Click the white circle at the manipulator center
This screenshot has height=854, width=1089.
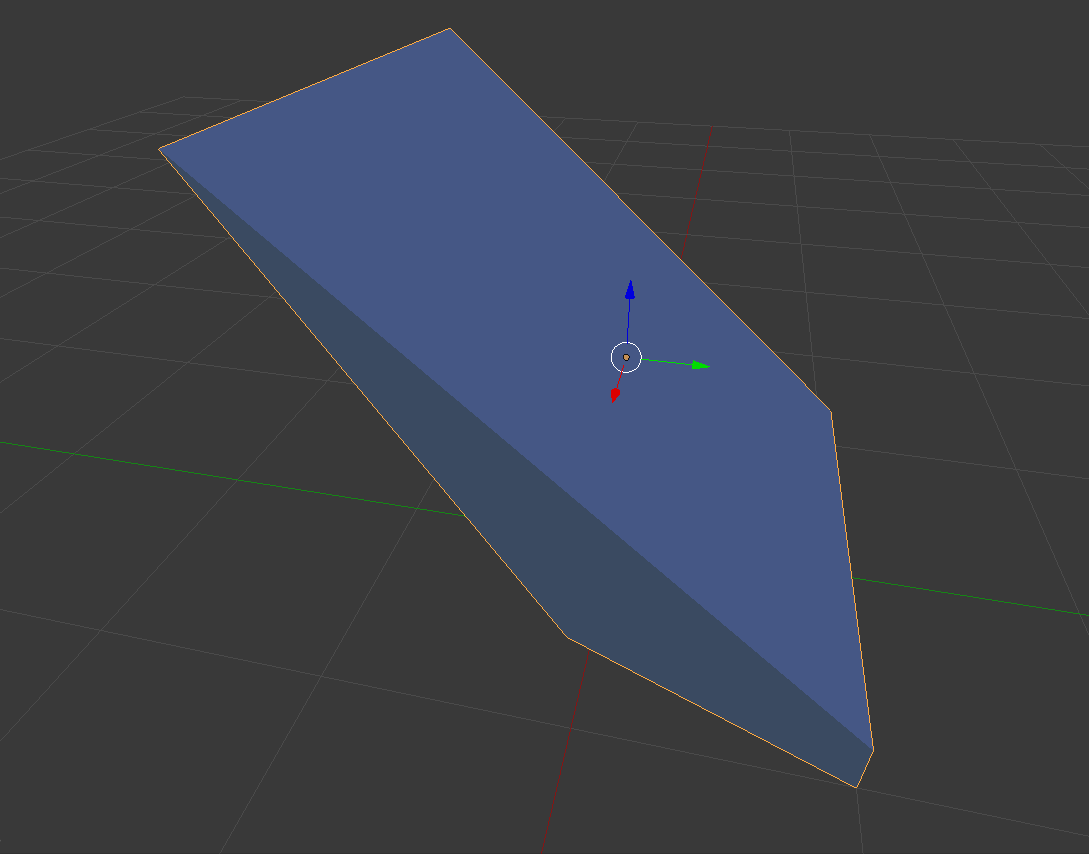click(626, 358)
